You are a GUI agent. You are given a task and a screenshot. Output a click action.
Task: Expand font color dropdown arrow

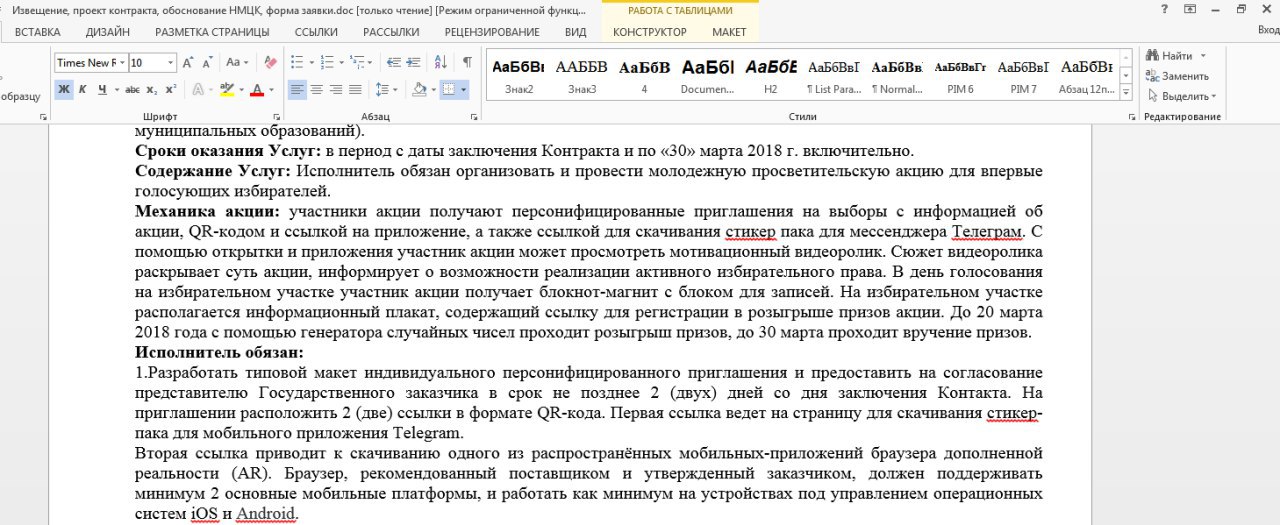click(272, 90)
